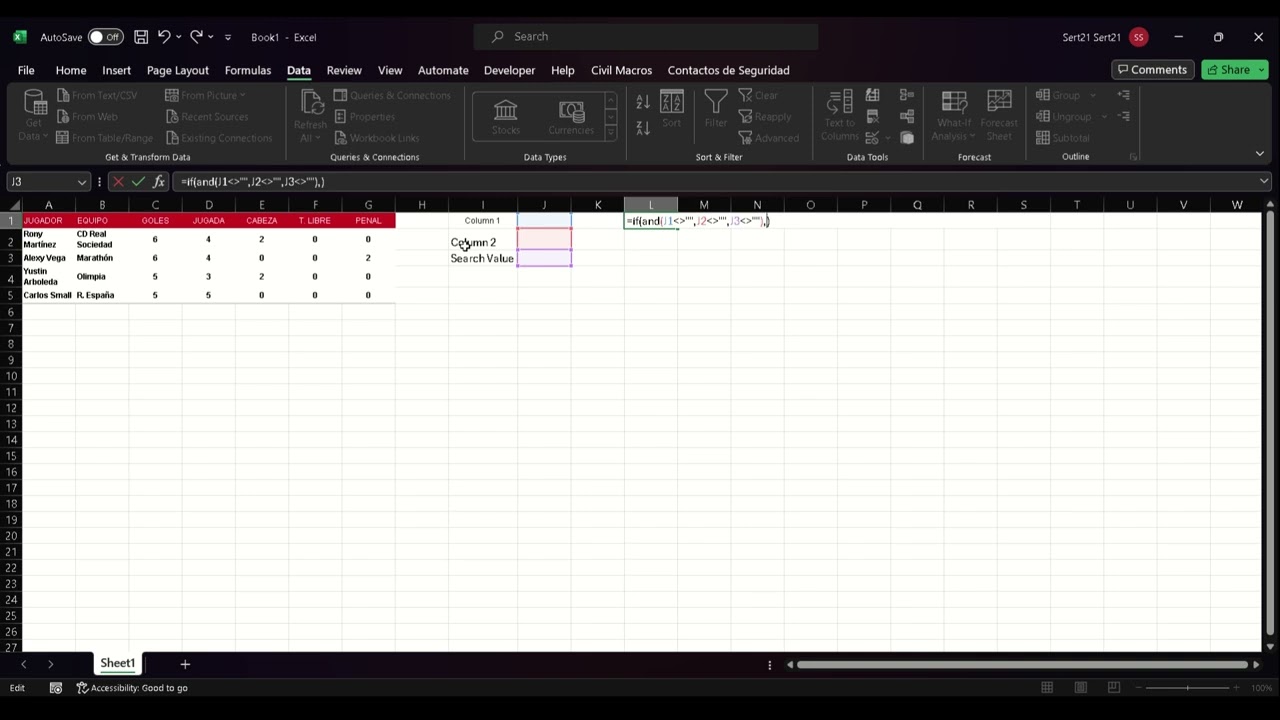Click the Insert Function fx icon
1280x720 pixels.
158,181
